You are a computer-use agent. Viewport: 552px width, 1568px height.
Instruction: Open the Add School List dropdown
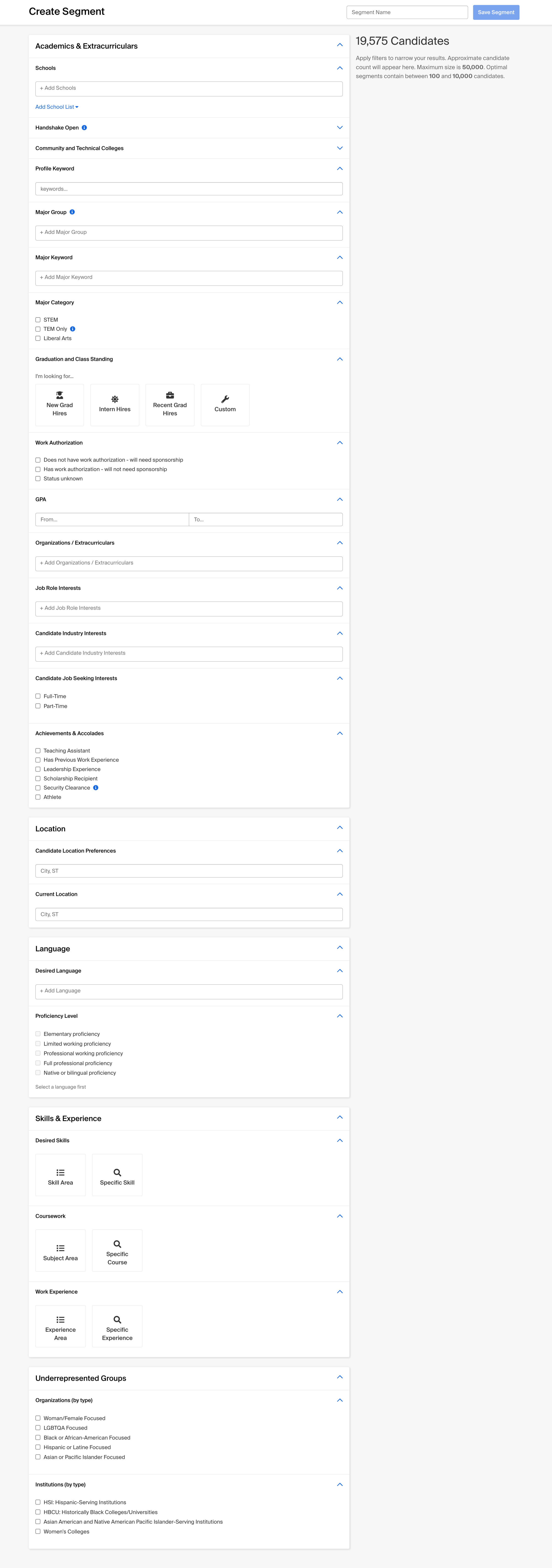(x=57, y=107)
